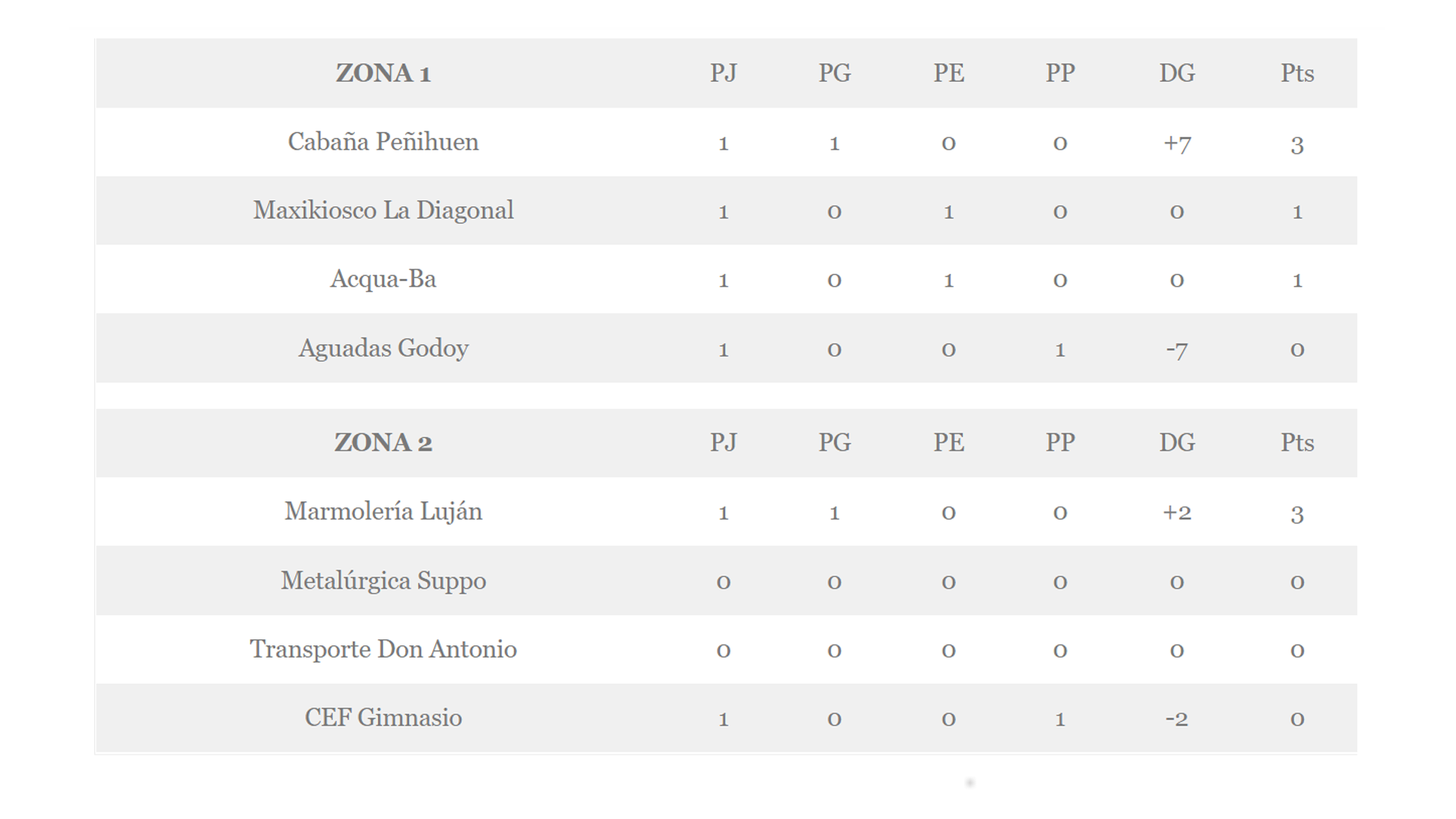Click the Marmolería Luján team name

tap(383, 511)
